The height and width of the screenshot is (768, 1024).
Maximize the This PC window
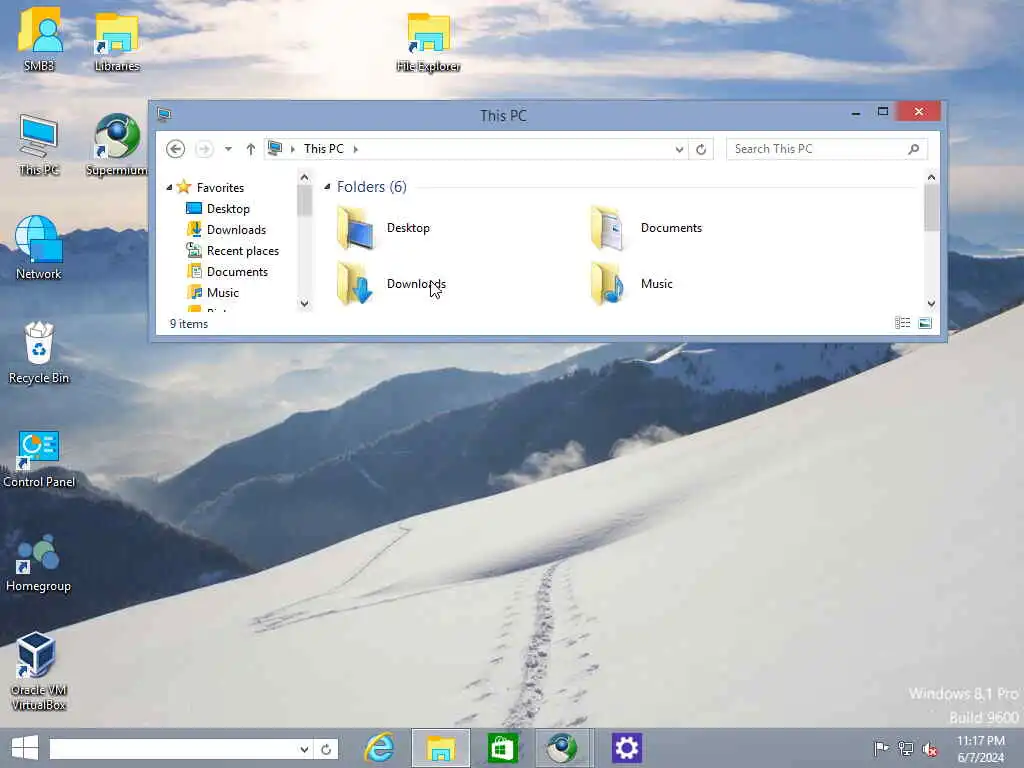pyautogui.click(x=883, y=112)
